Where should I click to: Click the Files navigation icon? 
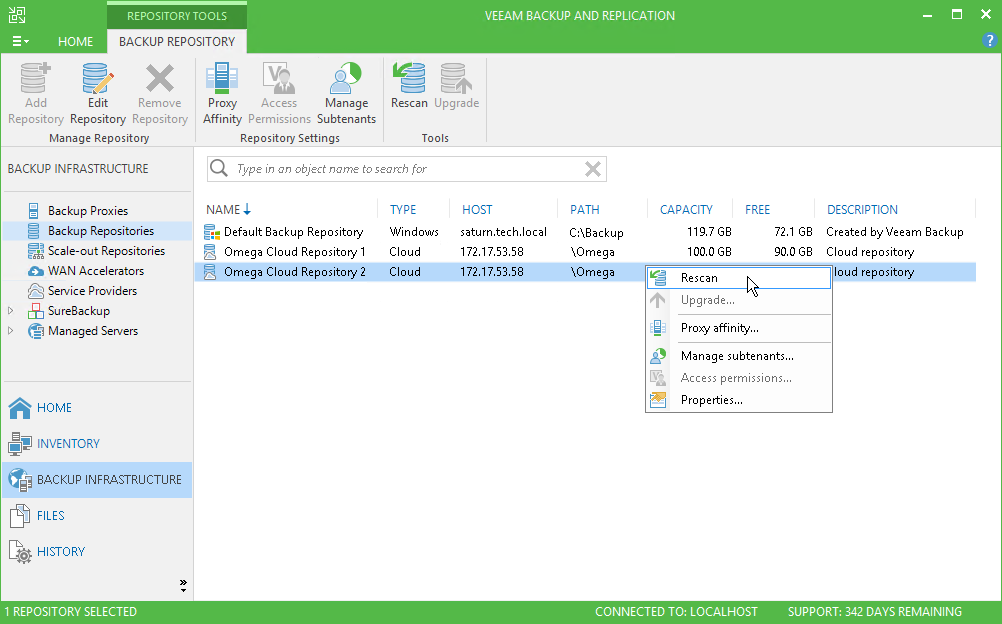pyautogui.click(x=20, y=515)
